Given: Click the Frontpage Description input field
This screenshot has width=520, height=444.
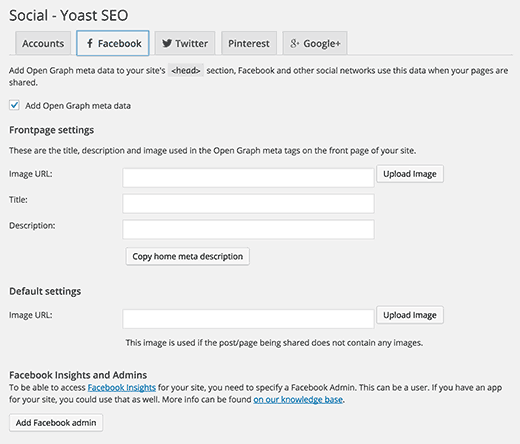Looking at the screenshot, I should tap(248, 229).
